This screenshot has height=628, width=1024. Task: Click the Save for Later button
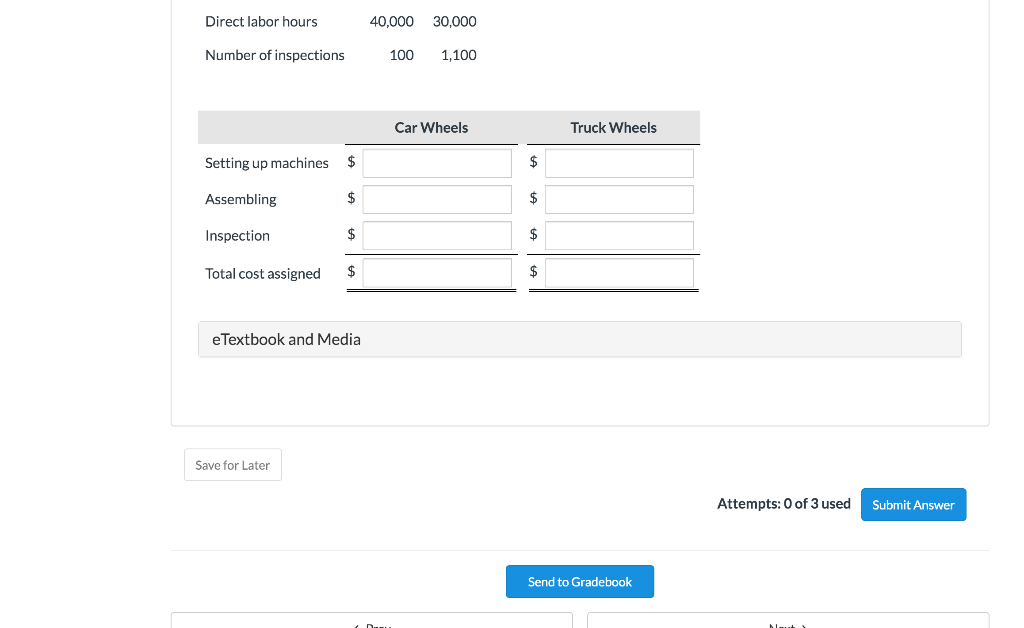click(x=232, y=465)
